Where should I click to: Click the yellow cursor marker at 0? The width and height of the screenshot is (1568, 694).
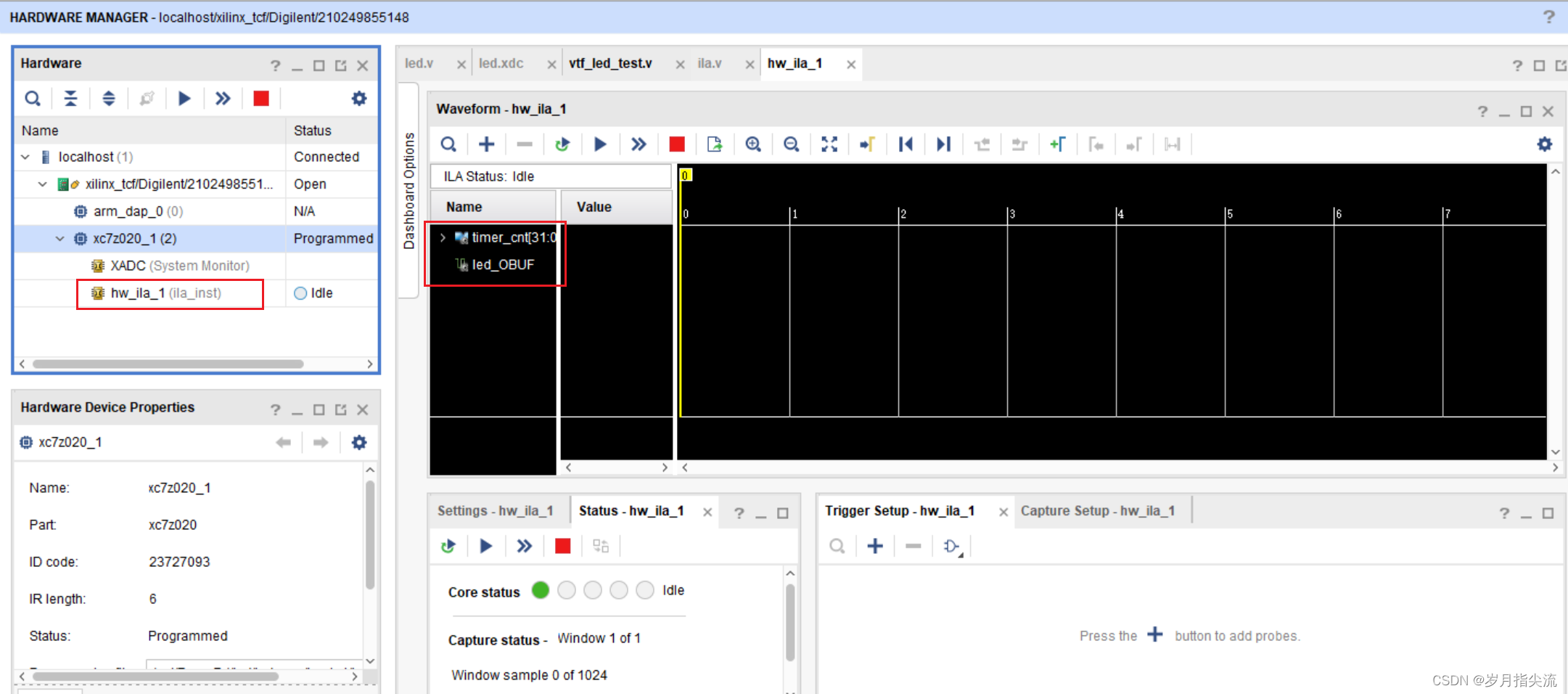685,175
